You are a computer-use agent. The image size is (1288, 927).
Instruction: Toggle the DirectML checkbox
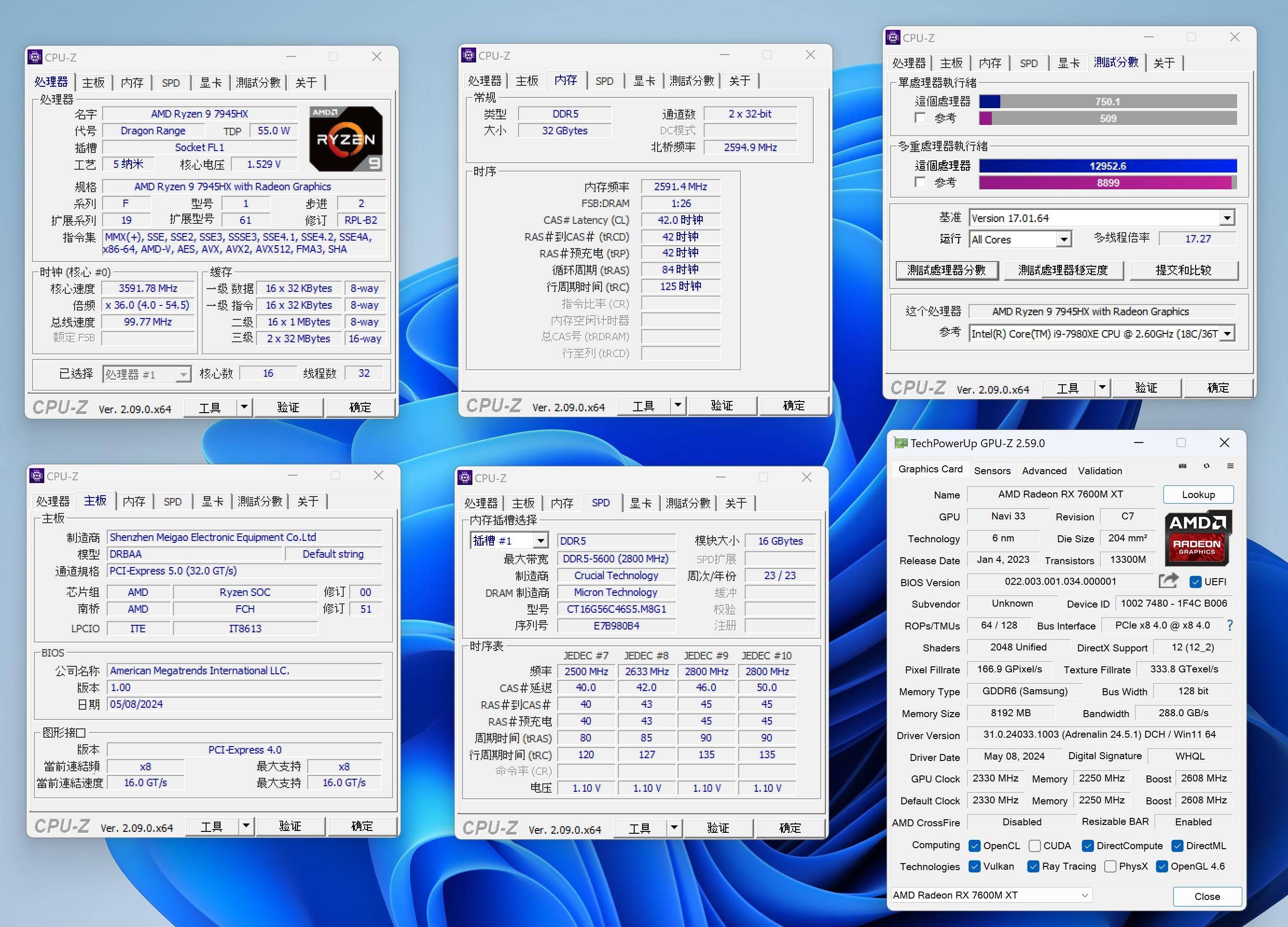[1177, 845]
